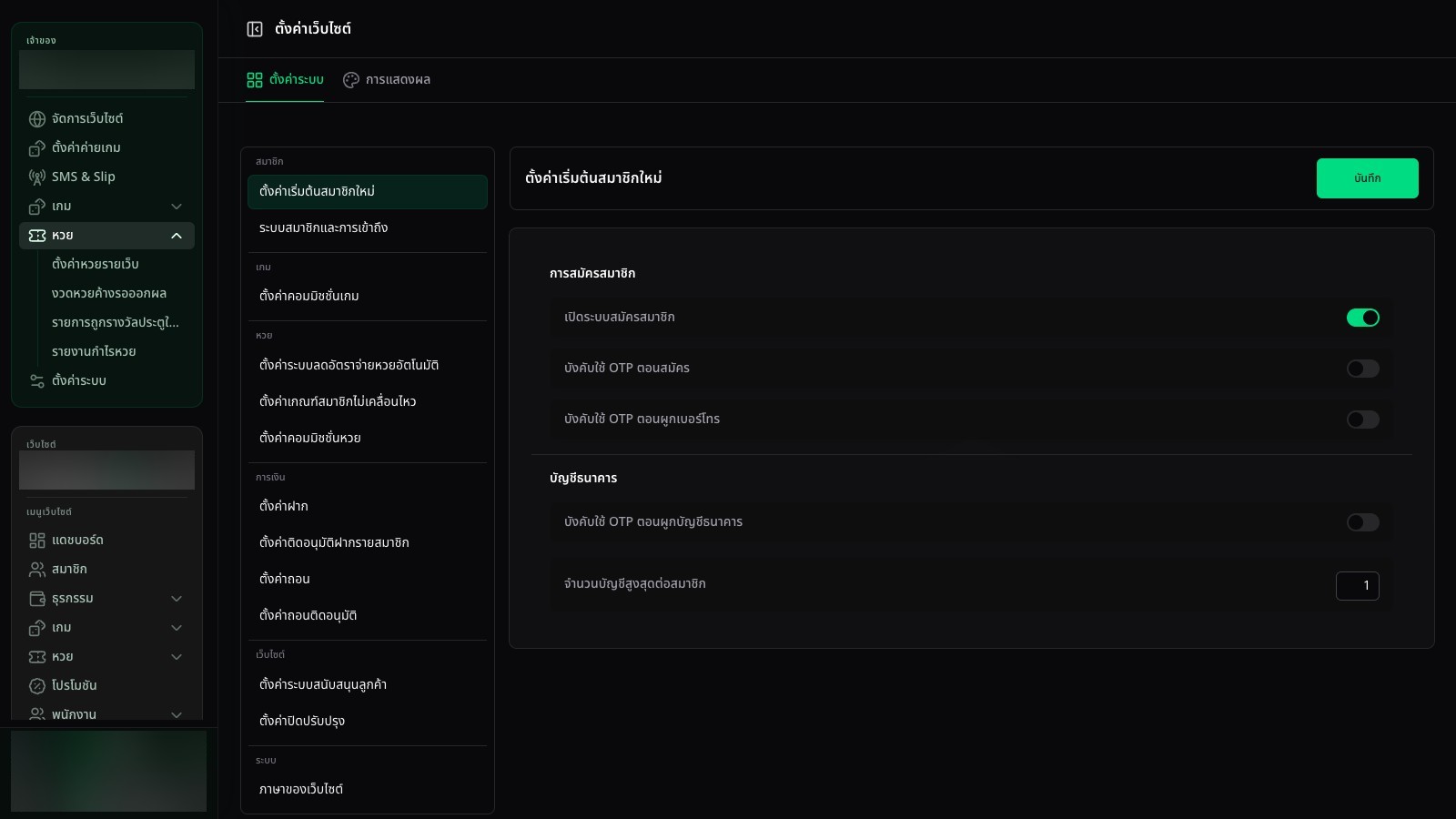The image size is (1456, 819).
Task: Open ตั้งค่าเกณฑ์สมาชิกไม่เคลื่อนไหว settings
Action: click(x=368, y=402)
